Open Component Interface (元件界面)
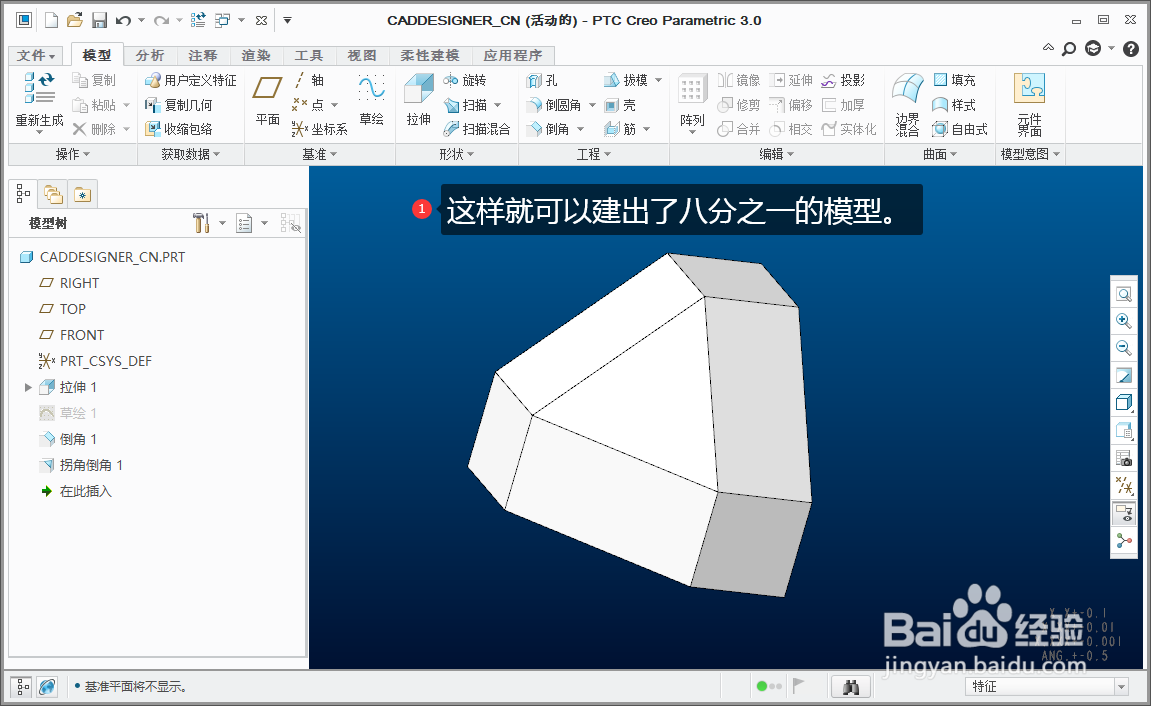 click(x=1029, y=105)
